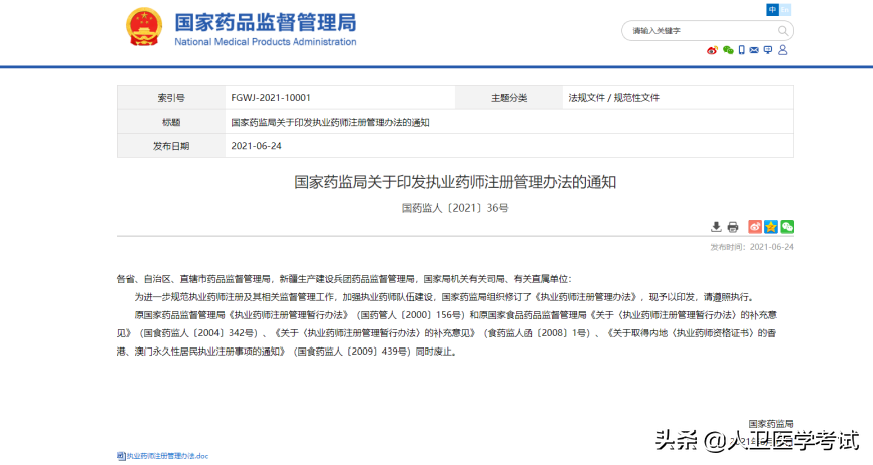Click the 国家药品监督管理局 site title
Screen dimensions: 873x465
[265, 23]
